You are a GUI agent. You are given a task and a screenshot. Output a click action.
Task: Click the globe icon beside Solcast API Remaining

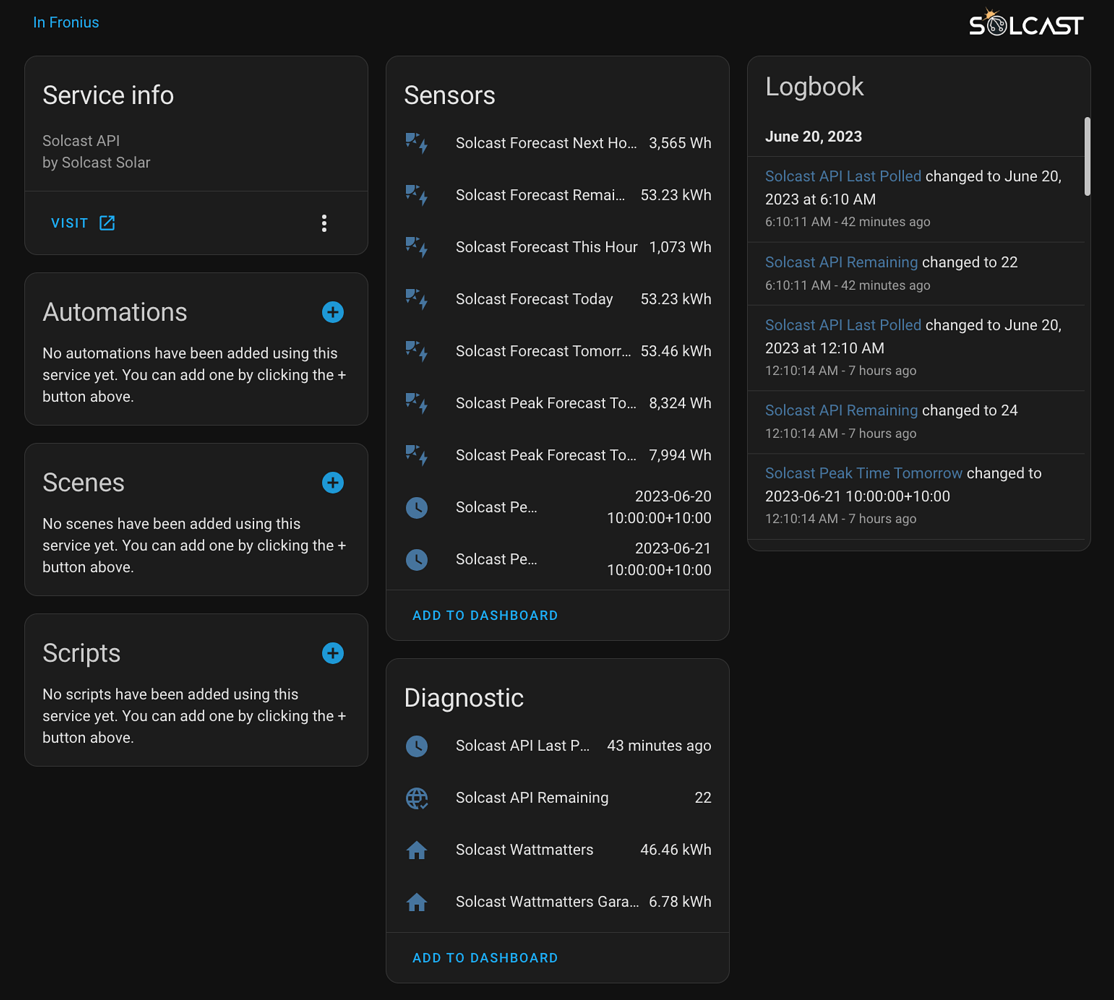(x=417, y=798)
